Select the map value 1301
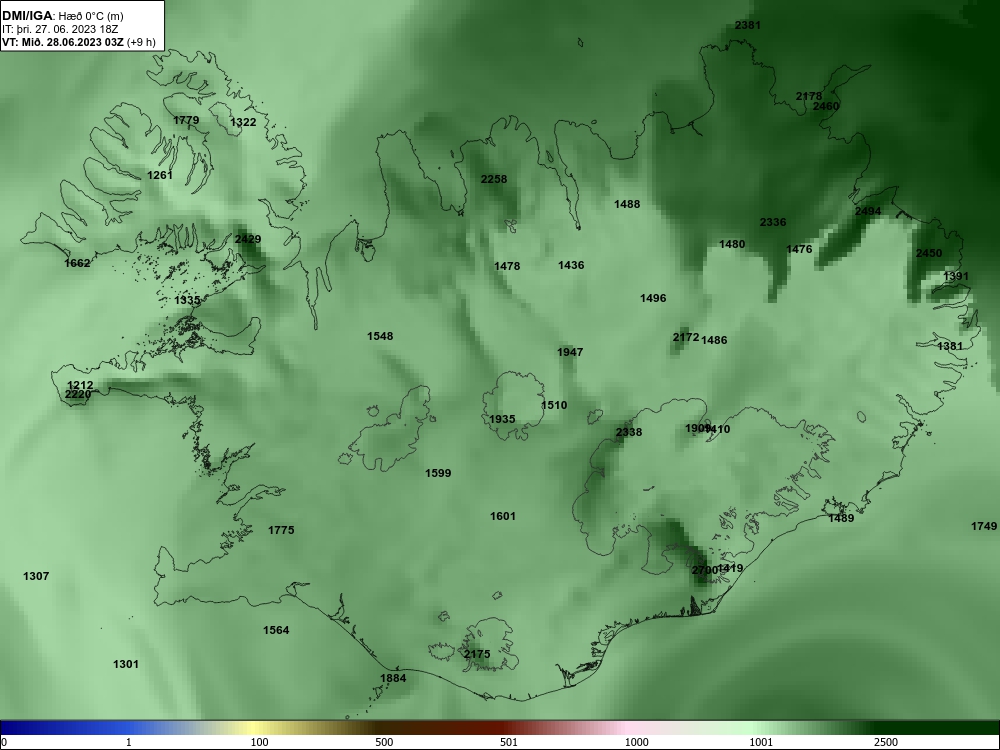This screenshot has height=750, width=1000. [x=126, y=665]
